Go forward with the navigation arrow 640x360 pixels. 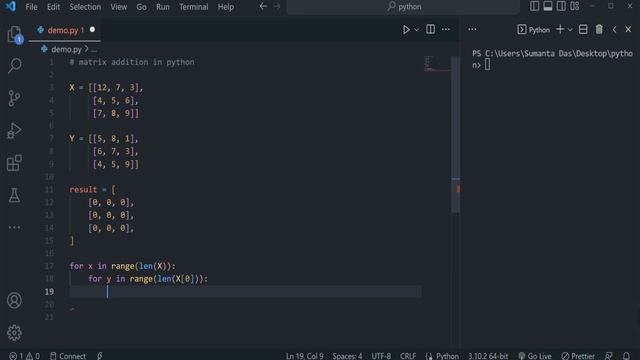(277, 7)
